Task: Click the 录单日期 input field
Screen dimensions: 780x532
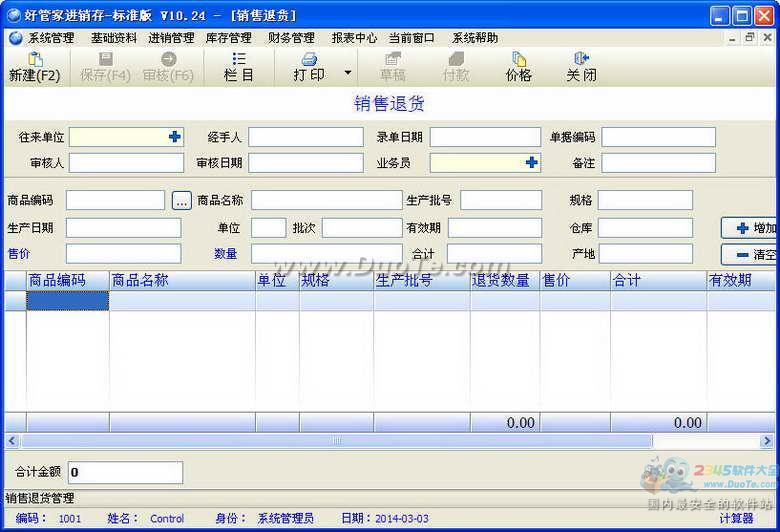Action: [x=485, y=137]
